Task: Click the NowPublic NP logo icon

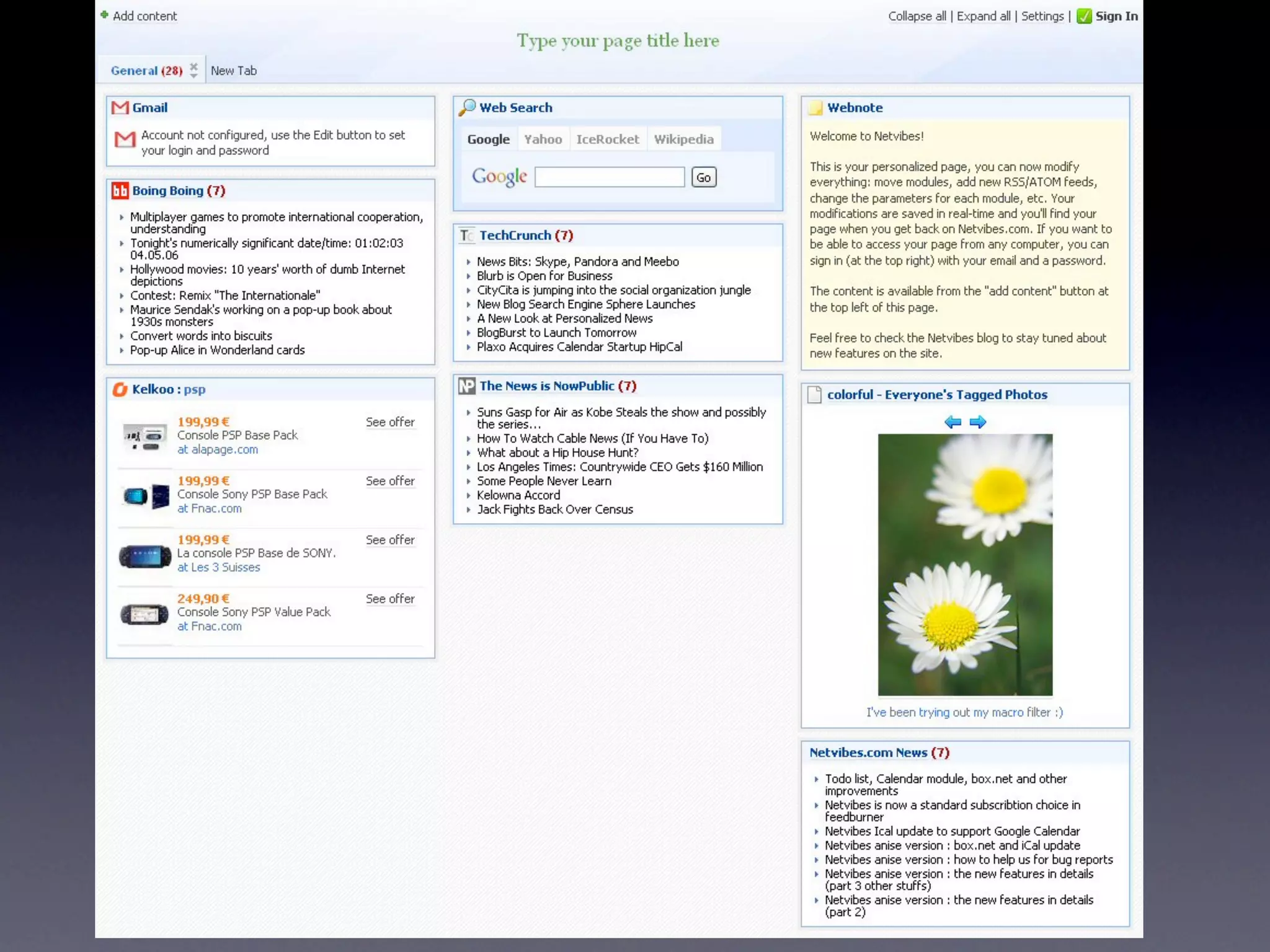Action: (466, 386)
